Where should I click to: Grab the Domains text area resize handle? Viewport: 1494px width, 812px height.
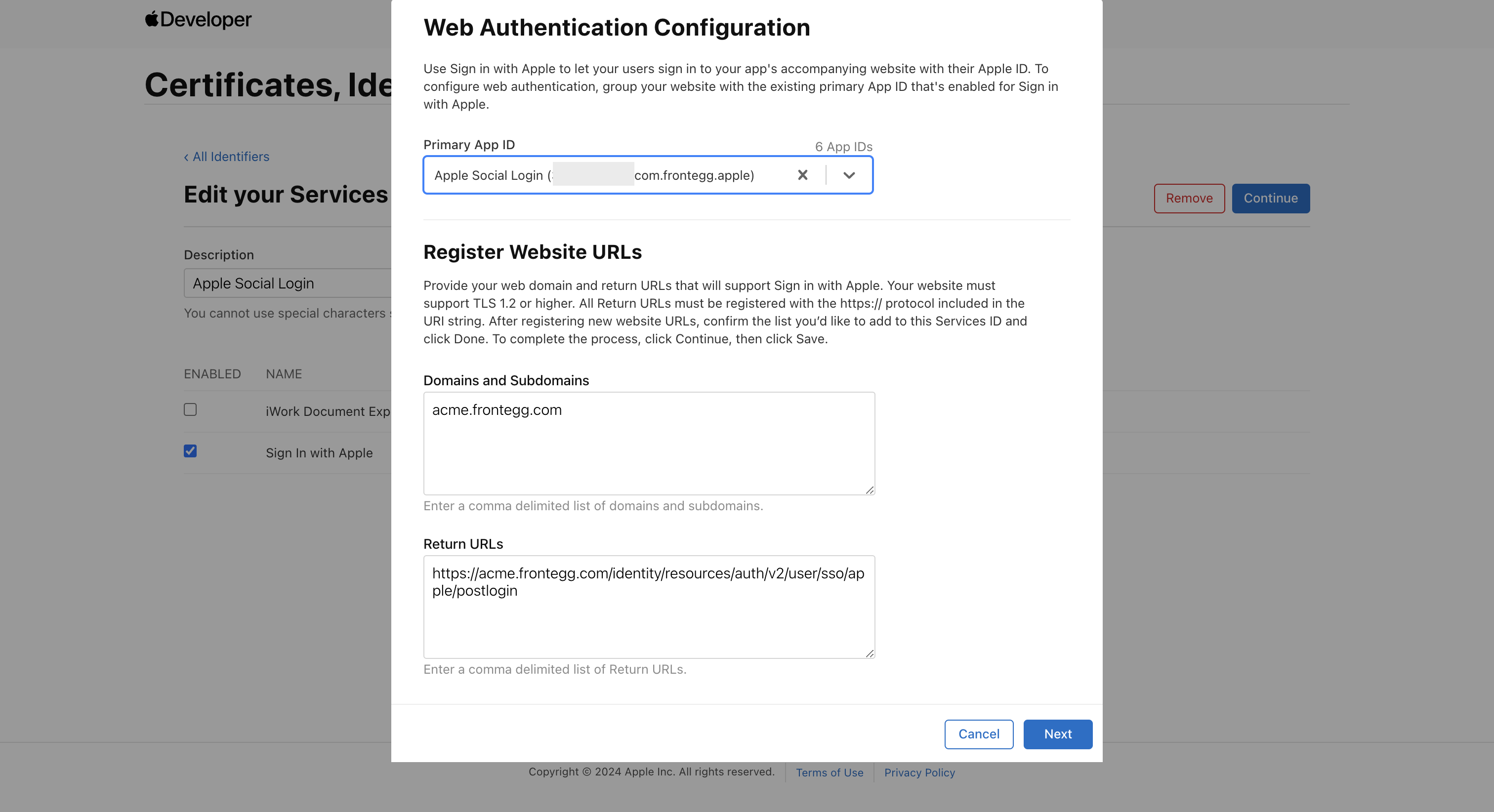(870, 490)
